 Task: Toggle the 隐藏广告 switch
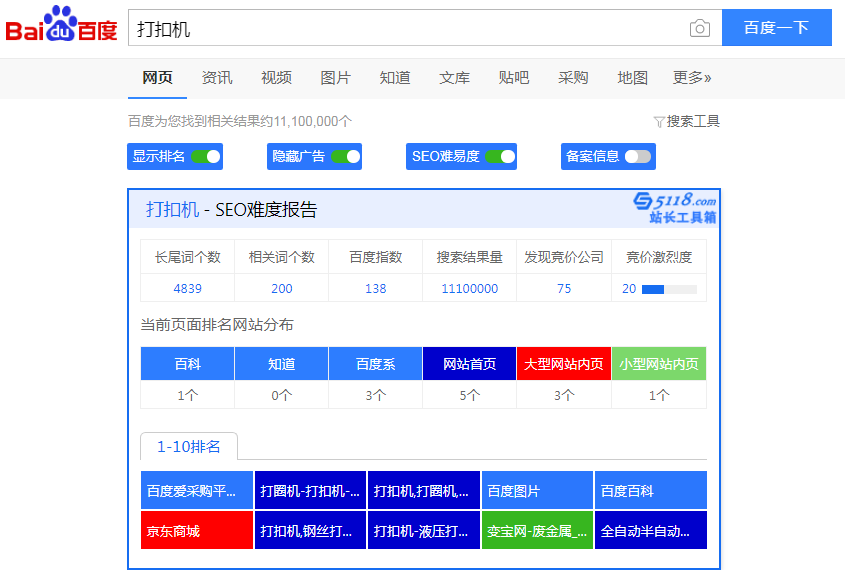click(x=345, y=156)
